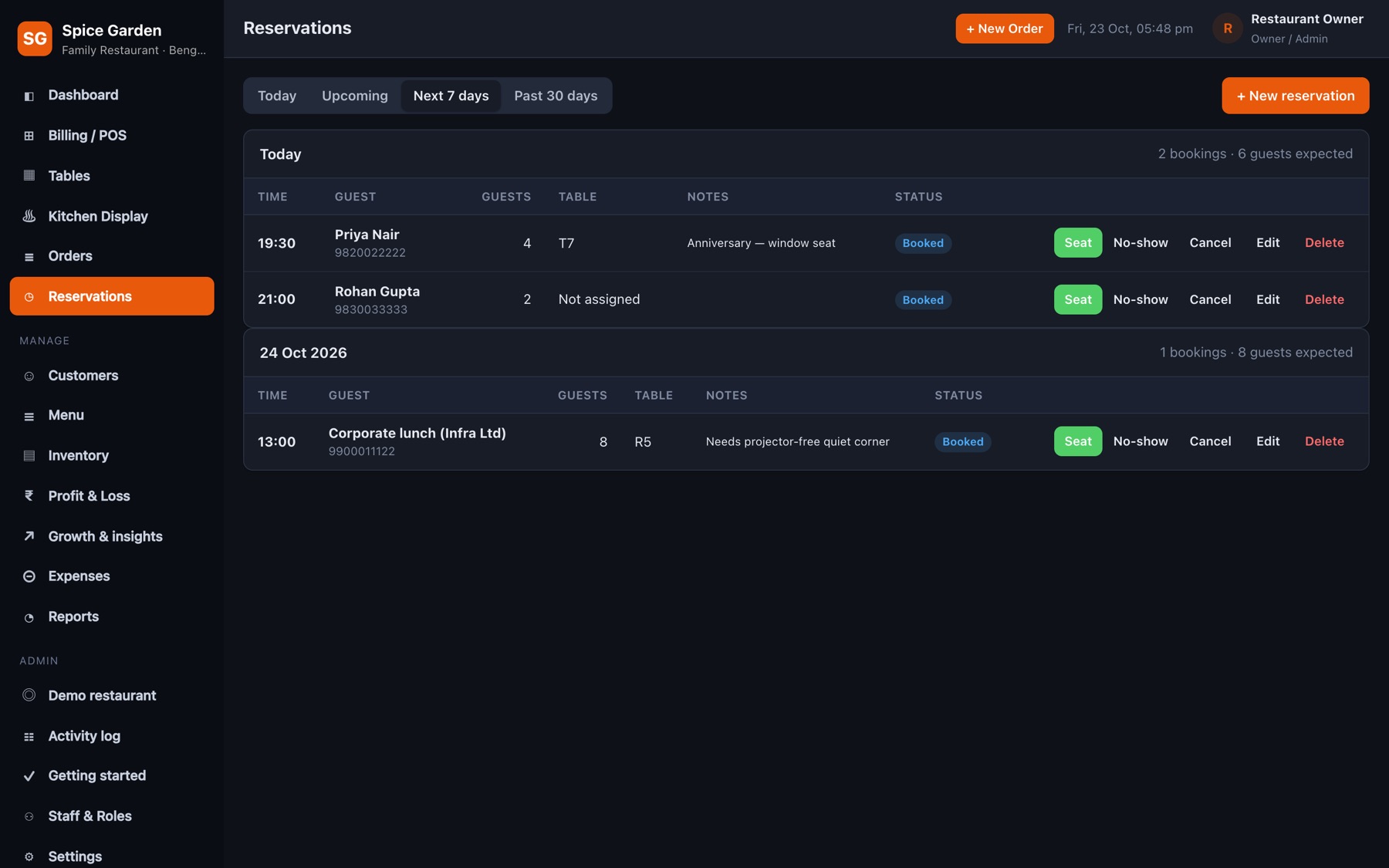Click the Customers face icon
The height and width of the screenshot is (868, 1389).
(29, 376)
